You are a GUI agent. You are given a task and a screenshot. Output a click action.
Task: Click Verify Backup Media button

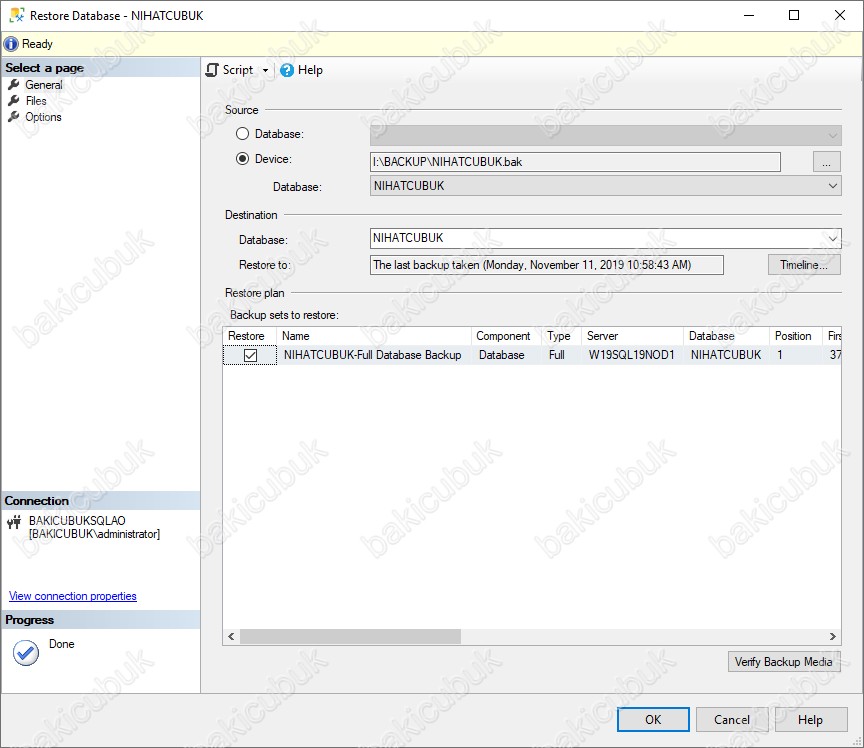point(784,662)
